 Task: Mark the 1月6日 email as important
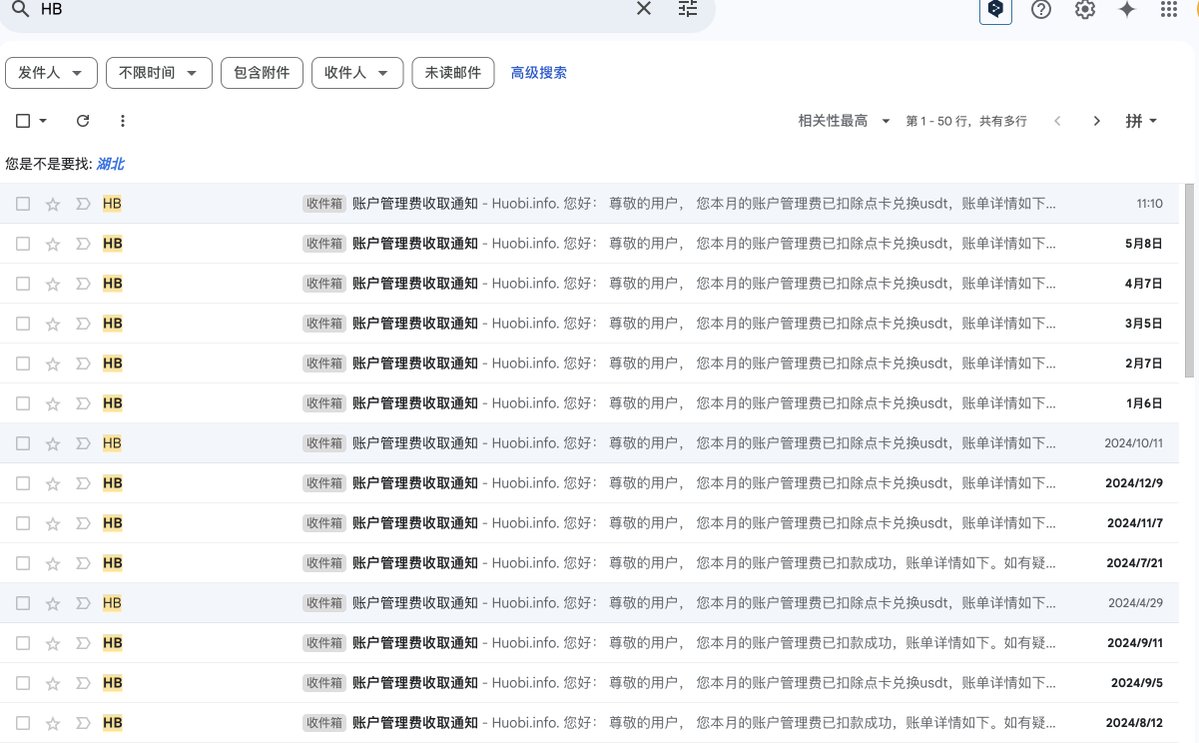(83, 404)
